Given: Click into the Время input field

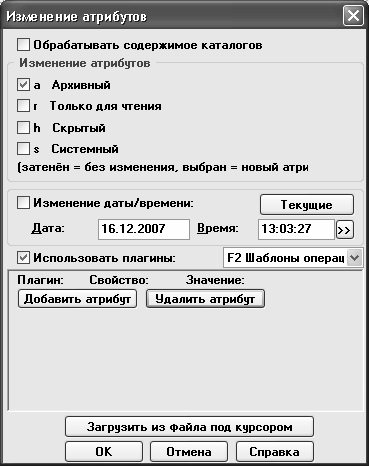Looking at the screenshot, I should (x=296, y=229).
